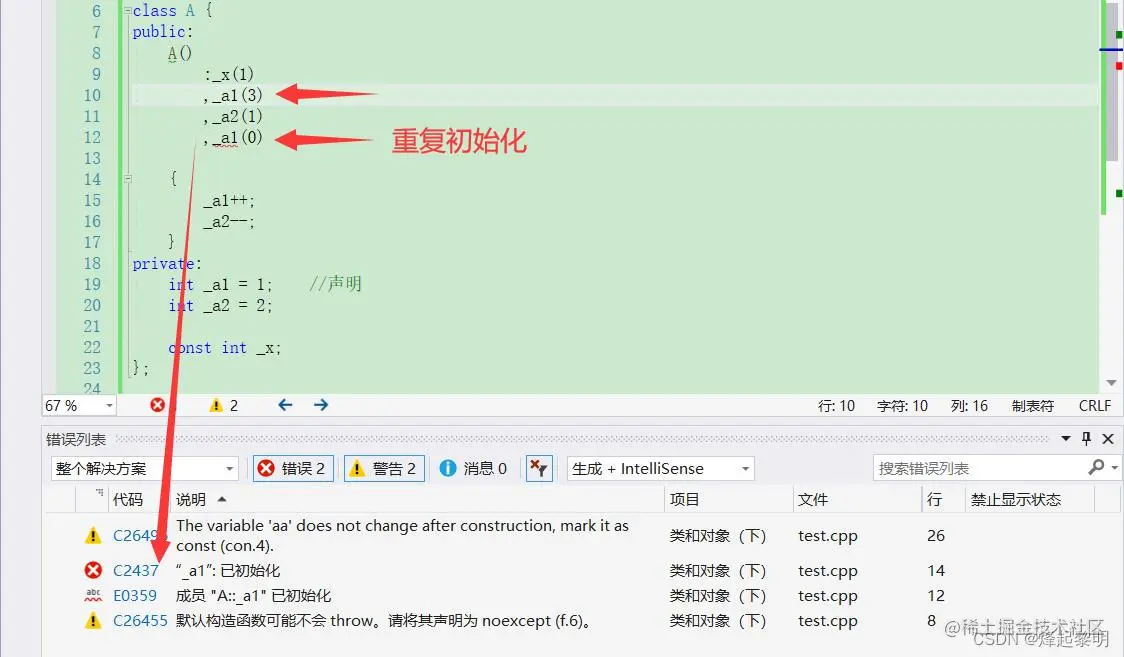
Task: Pin the 错误列表 panel
Action: point(1086,438)
